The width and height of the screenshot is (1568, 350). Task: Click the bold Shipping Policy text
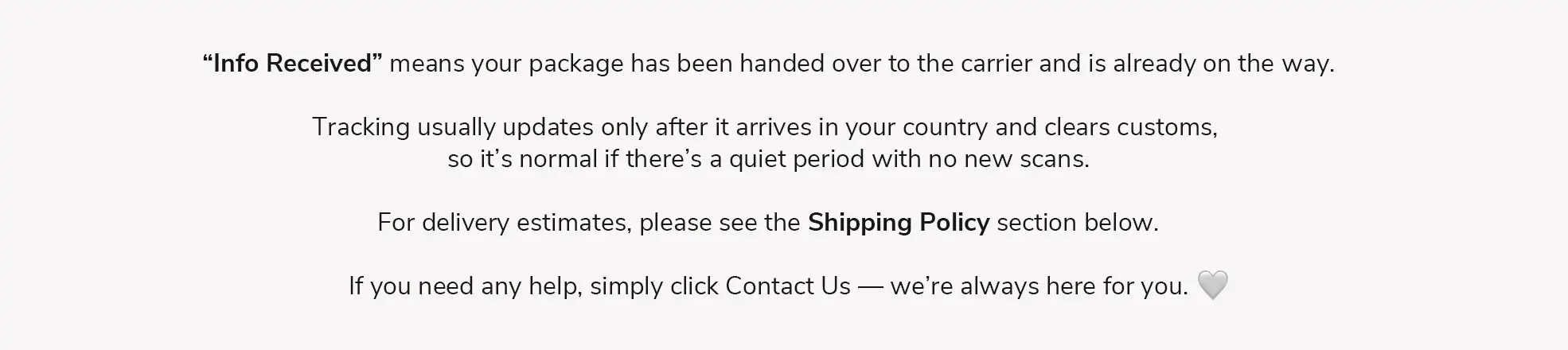(x=898, y=223)
